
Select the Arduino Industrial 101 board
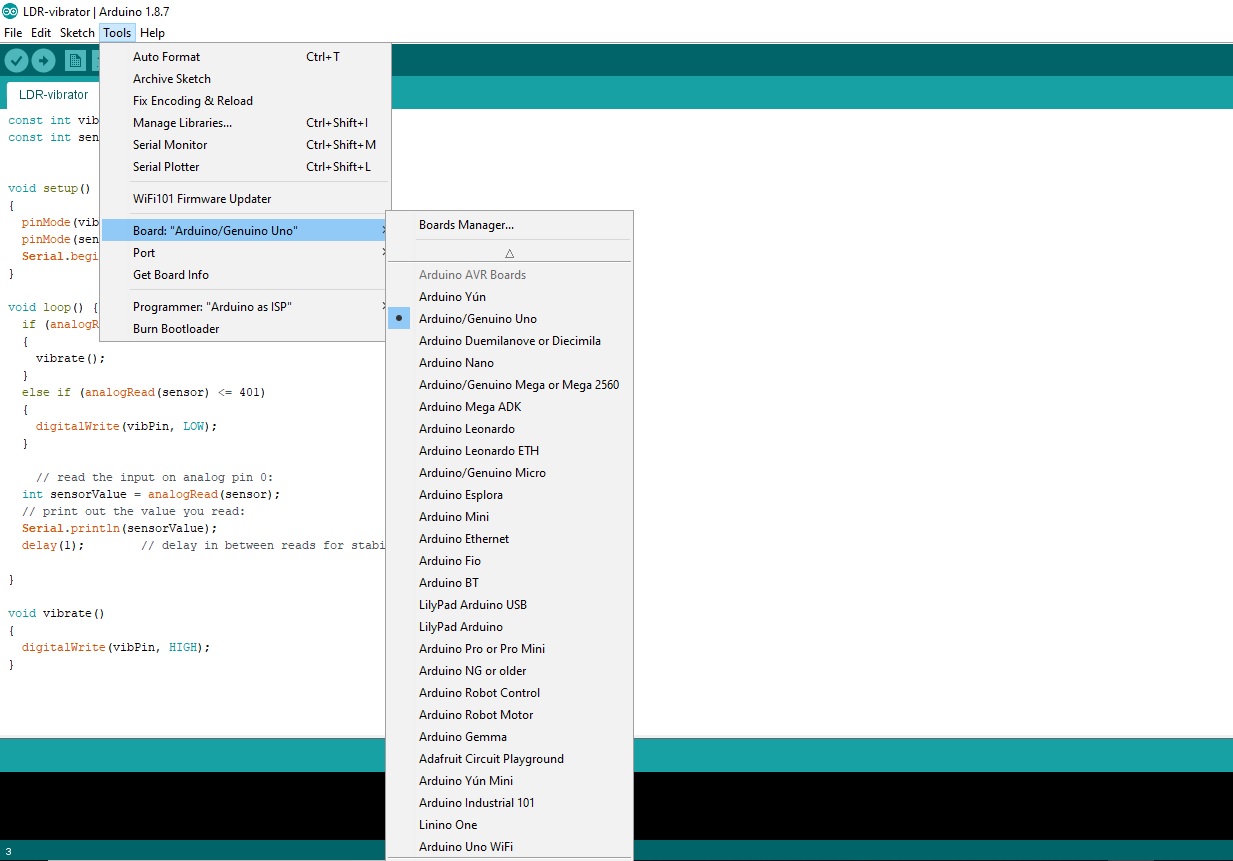pyautogui.click(x=509, y=803)
